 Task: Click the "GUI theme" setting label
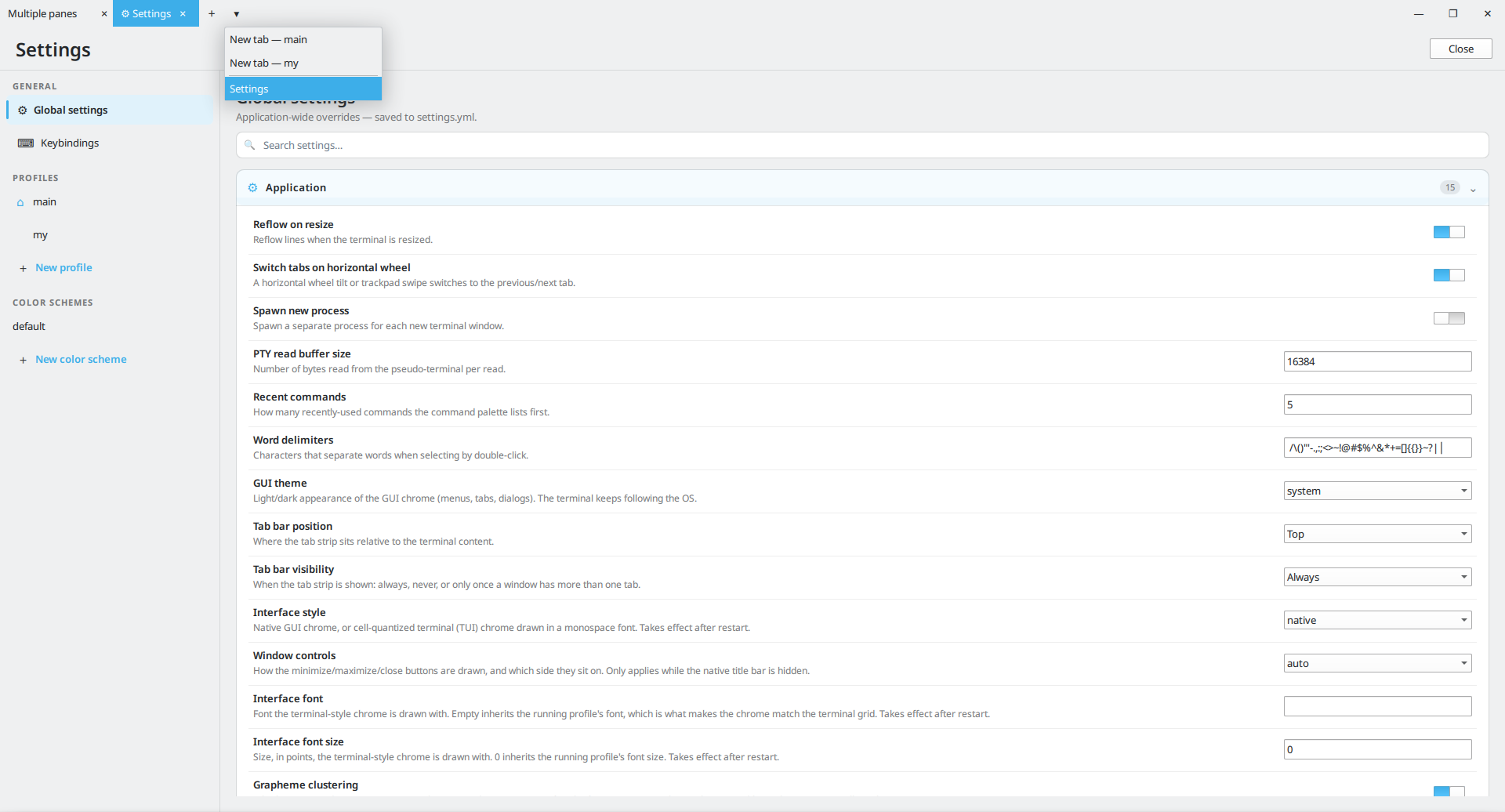pyautogui.click(x=280, y=483)
